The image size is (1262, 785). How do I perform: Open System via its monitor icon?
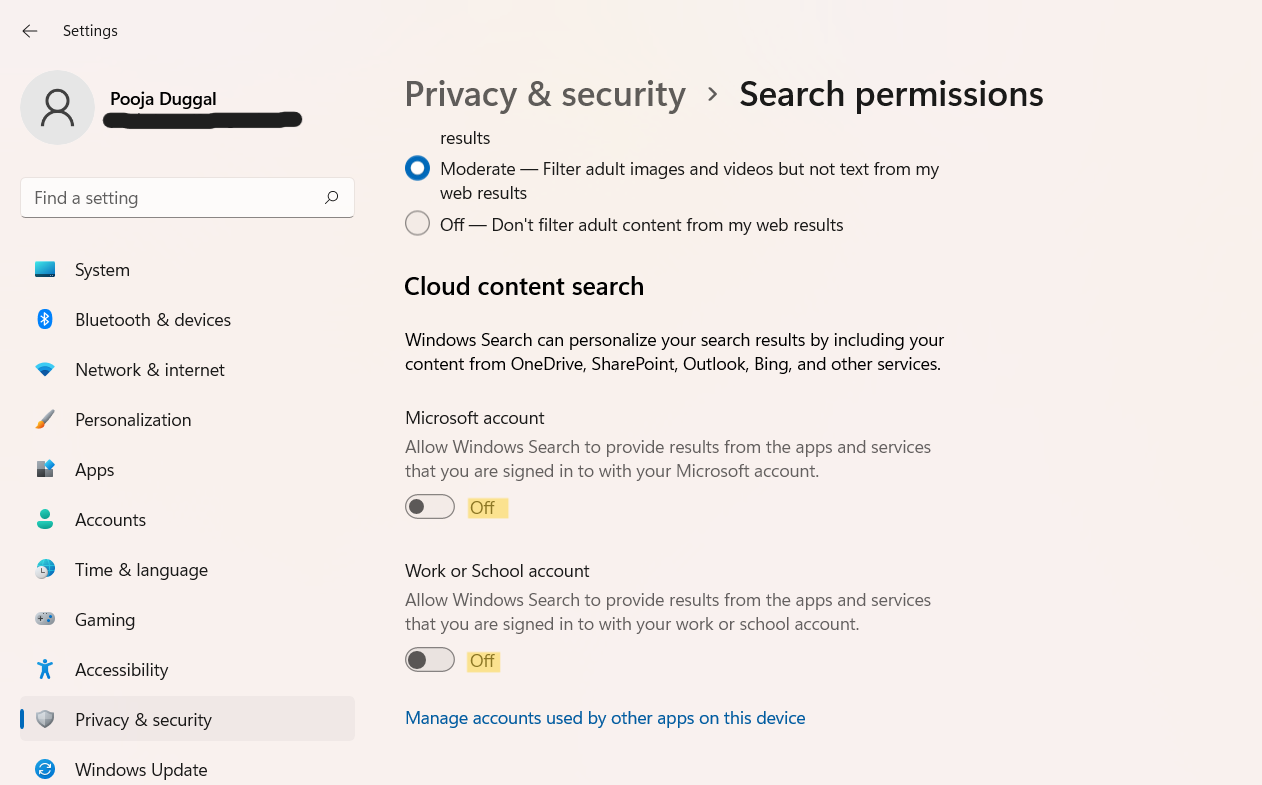45,270
